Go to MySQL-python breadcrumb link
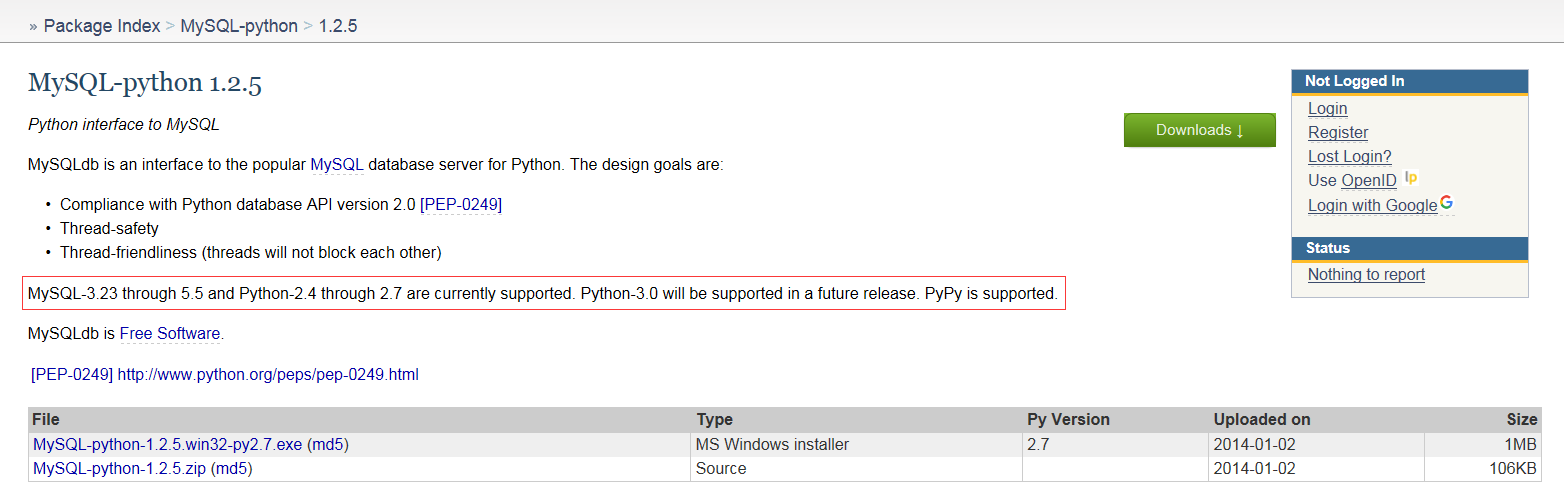1564x492 pixels. [239, 26]
